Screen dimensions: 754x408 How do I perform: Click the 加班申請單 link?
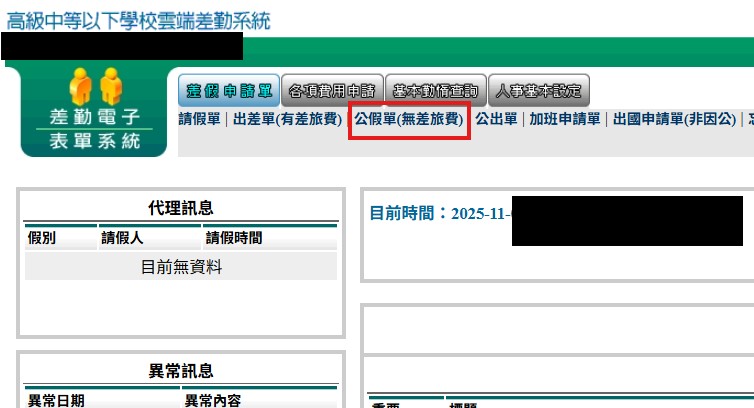[x=565, y=119]
